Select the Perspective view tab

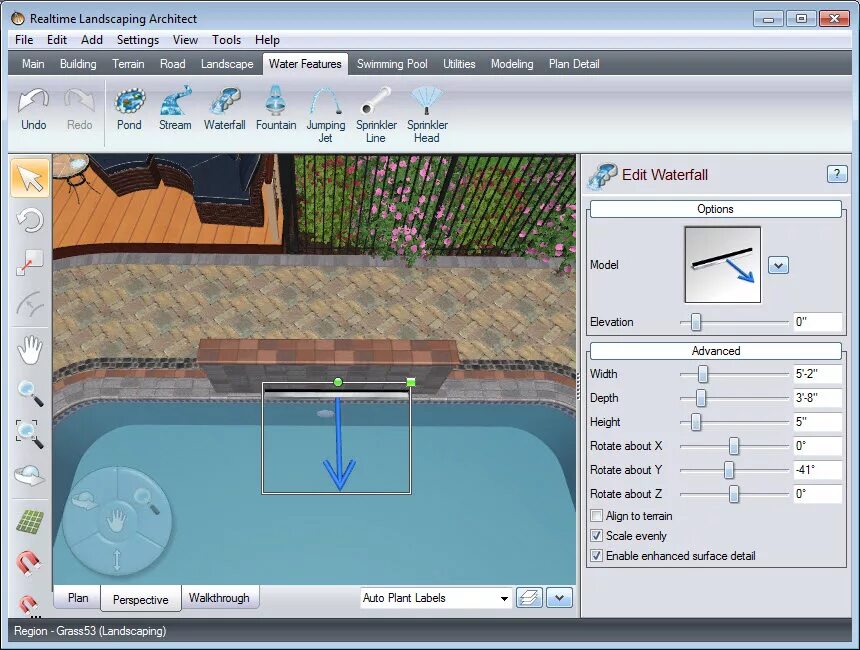click(x=141, y=599)
